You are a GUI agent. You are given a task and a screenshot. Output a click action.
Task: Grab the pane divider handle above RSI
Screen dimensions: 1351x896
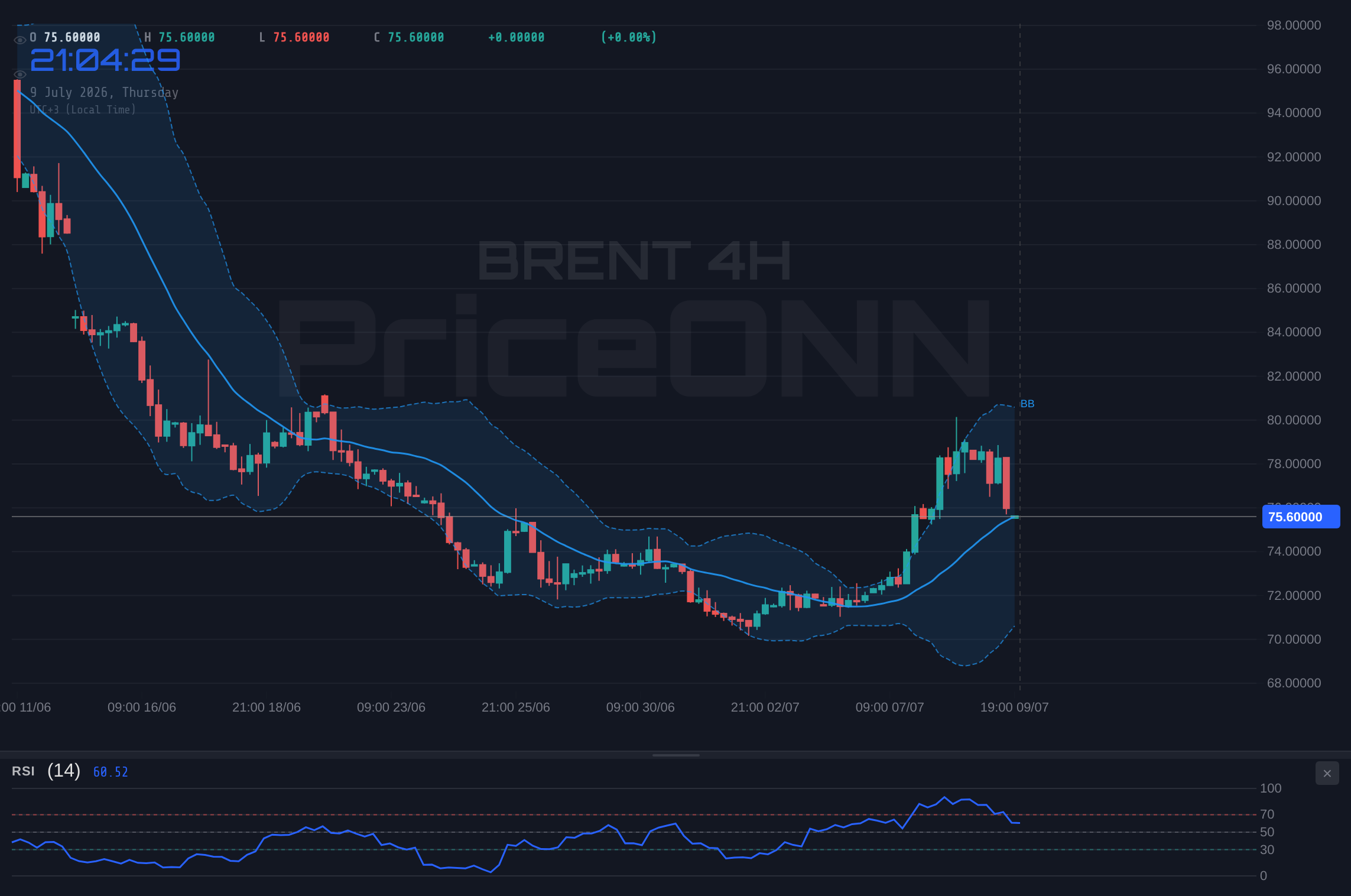click(x=675, y=755)
